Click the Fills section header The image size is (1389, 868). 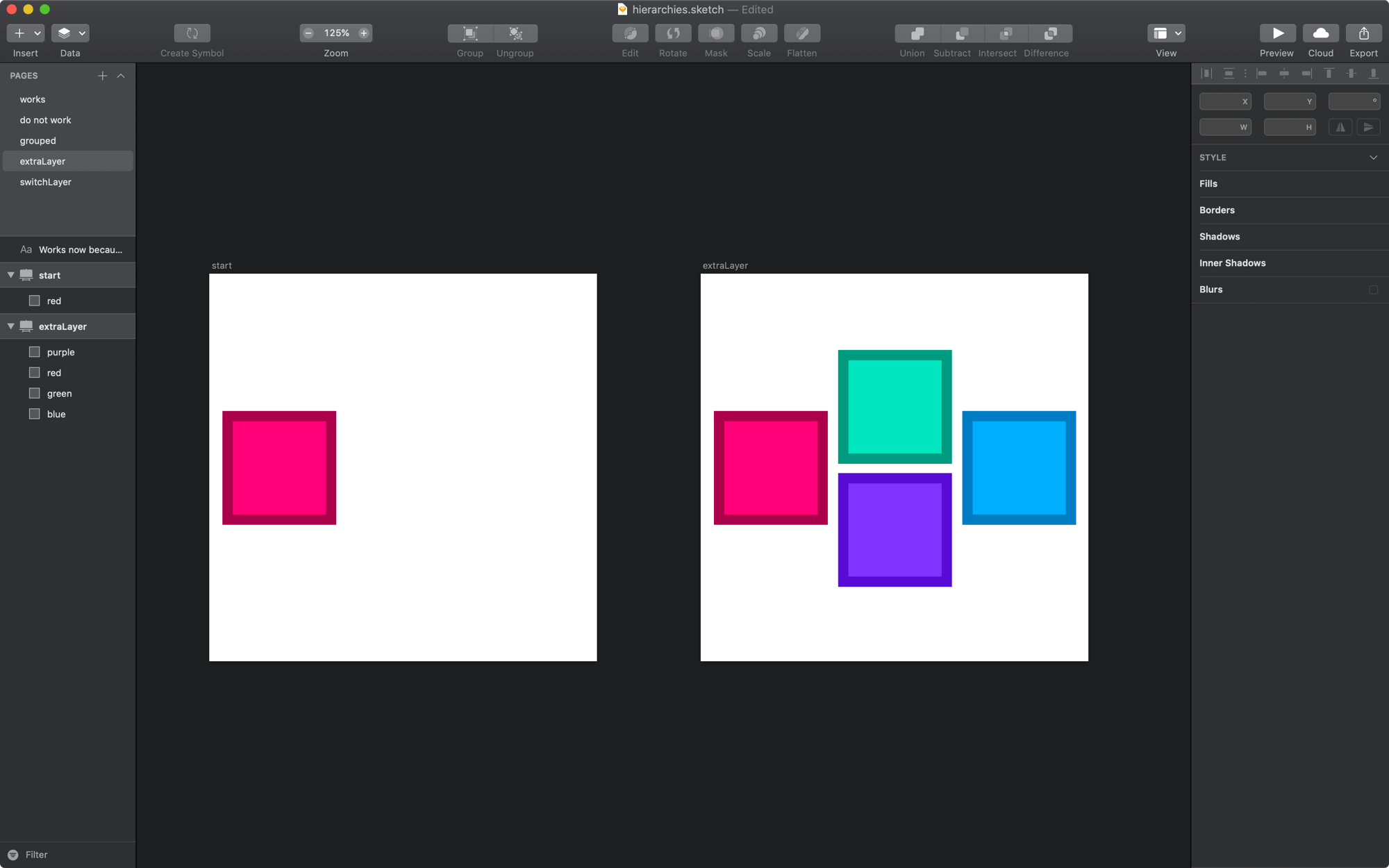coord(1208,184)
